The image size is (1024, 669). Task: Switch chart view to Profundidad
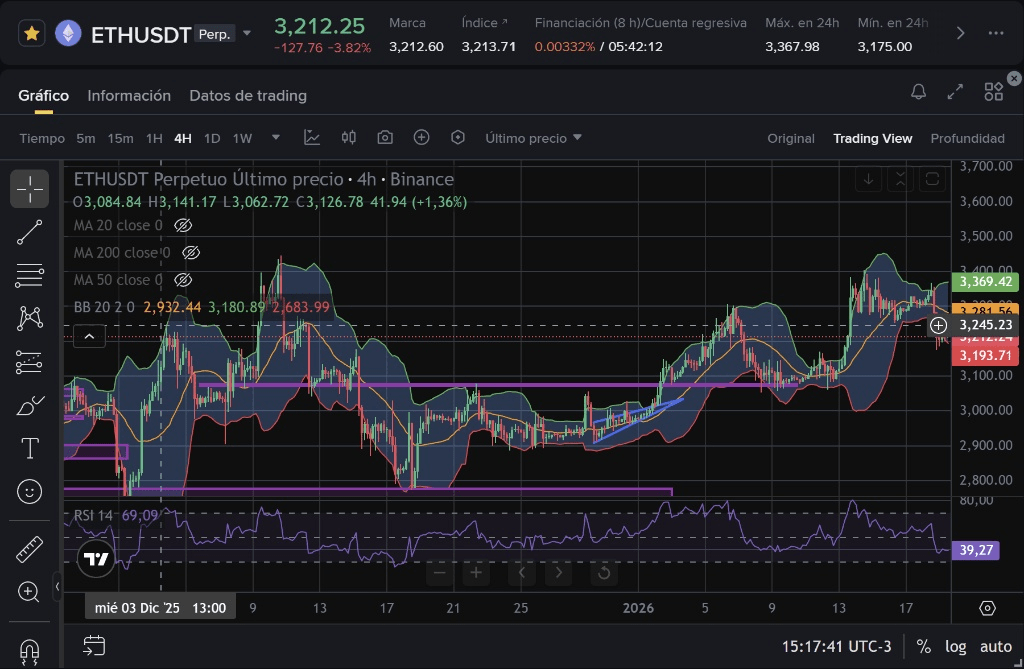click(967, 138)
